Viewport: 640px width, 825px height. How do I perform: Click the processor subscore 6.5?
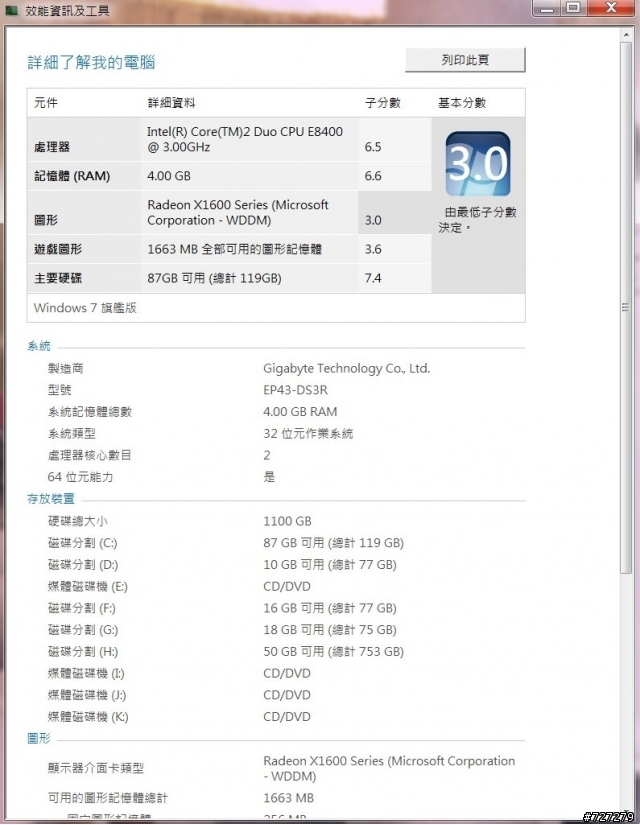click(373, 147)
